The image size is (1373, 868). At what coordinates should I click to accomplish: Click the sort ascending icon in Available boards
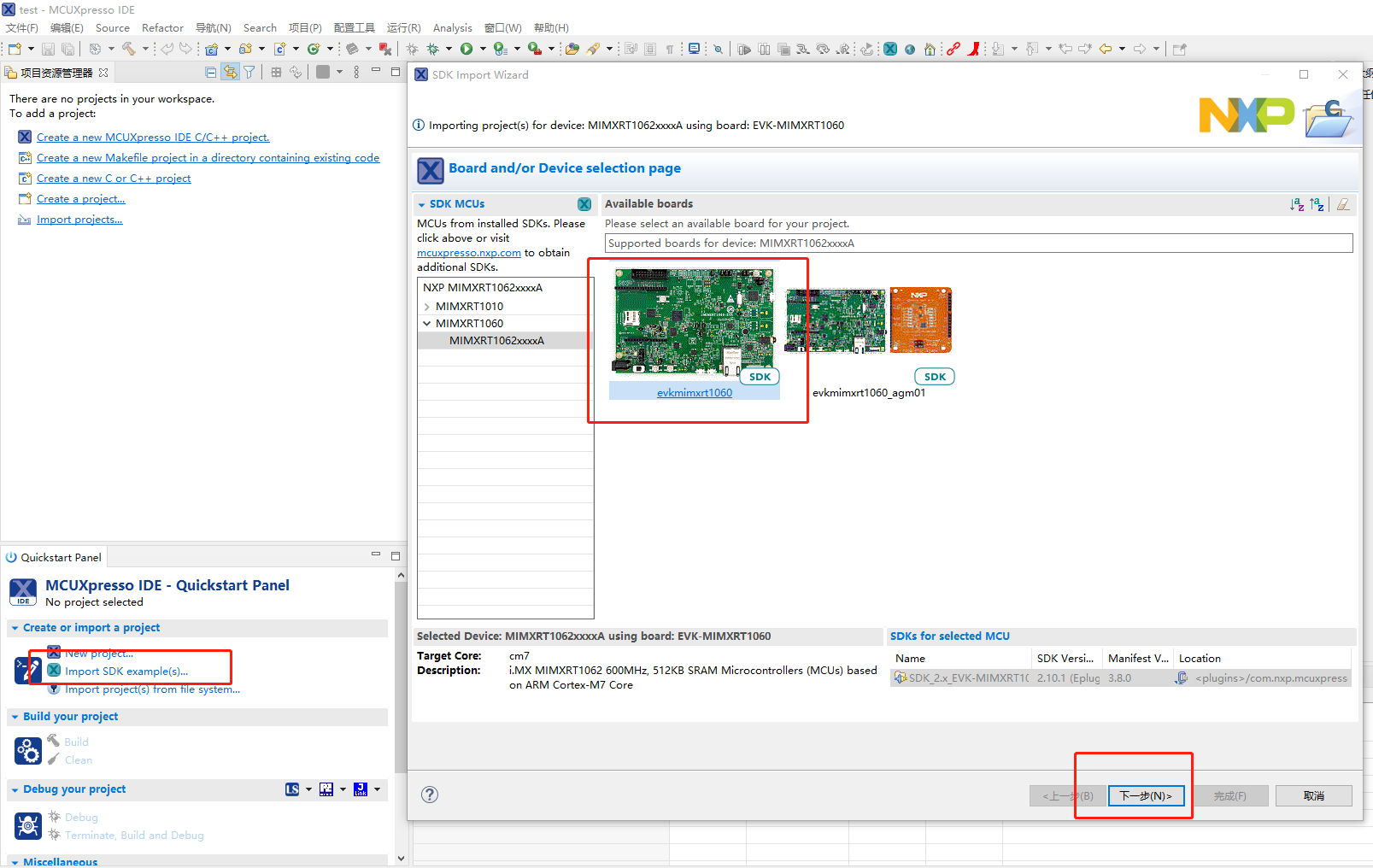pyautogui.click(x=1297, y=204)
